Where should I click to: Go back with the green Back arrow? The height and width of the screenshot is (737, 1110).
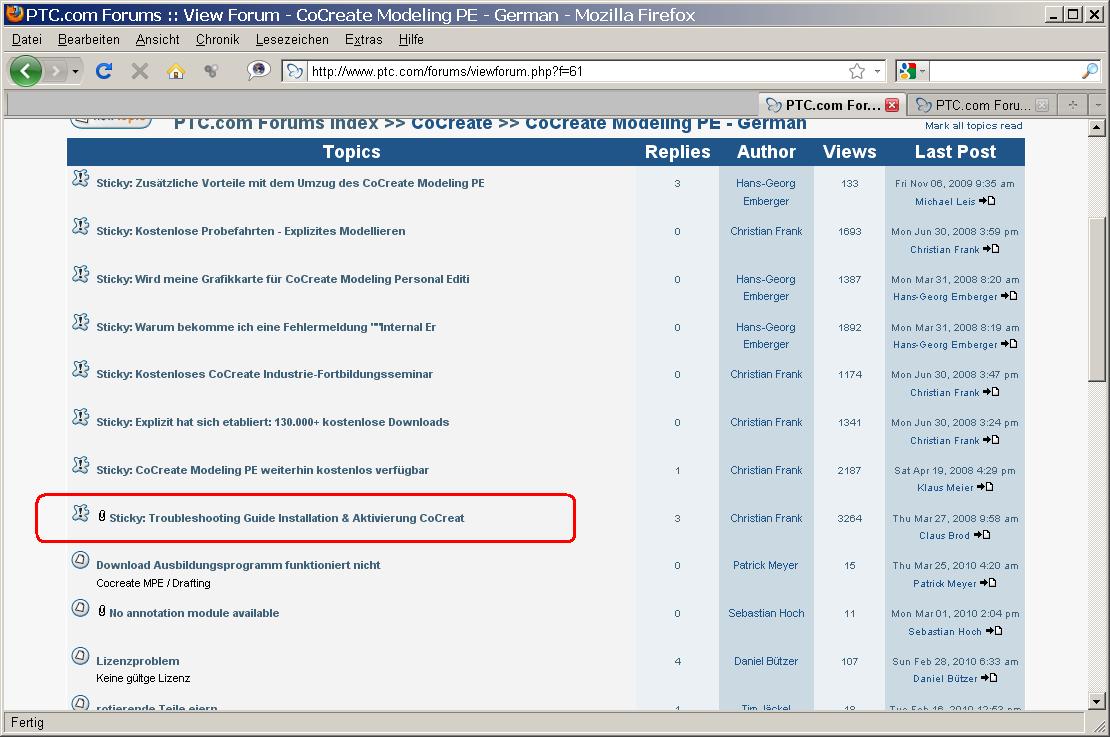coord(25,71)
